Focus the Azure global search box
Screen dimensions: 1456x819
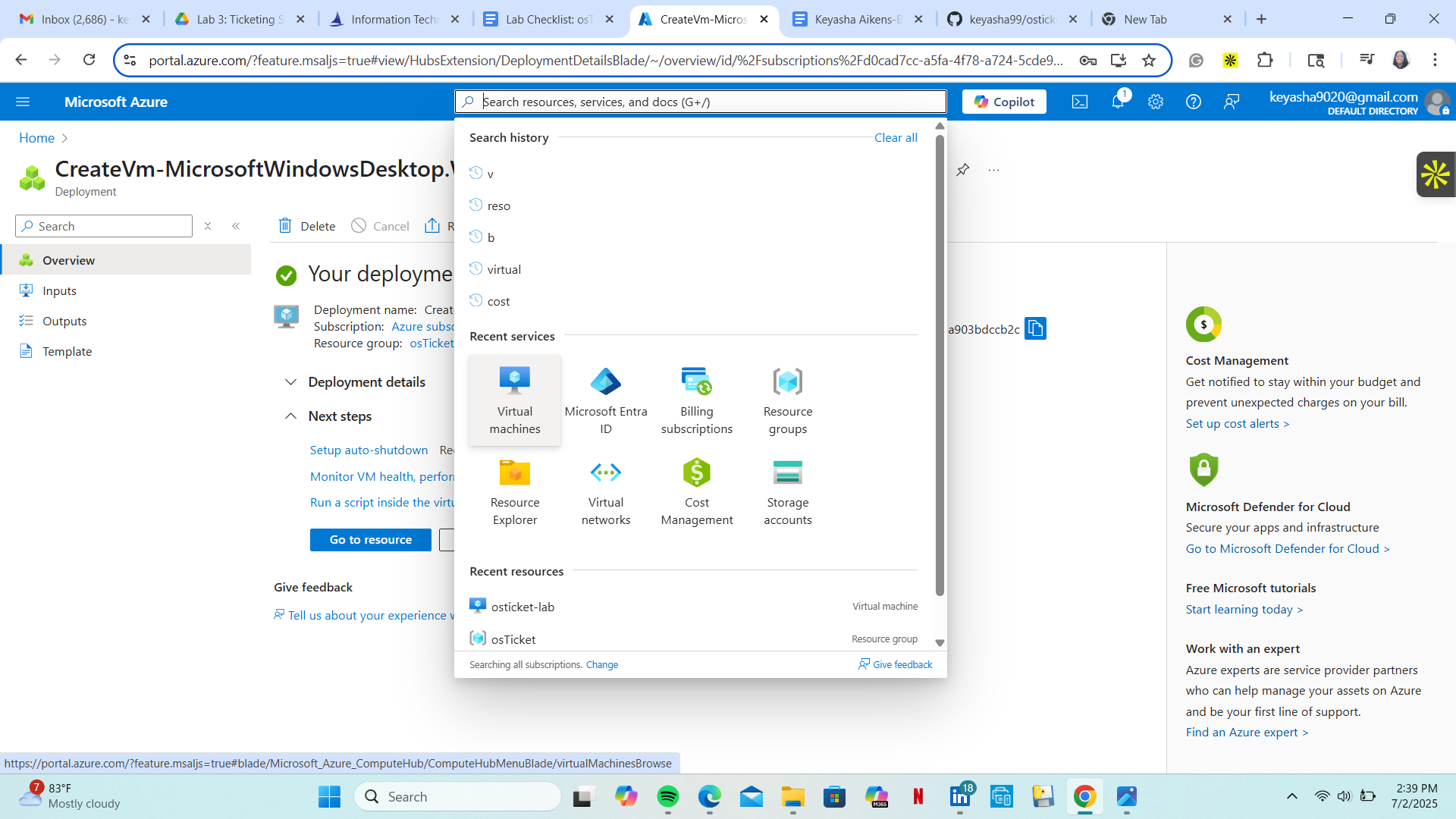click(x=701, y=102)
